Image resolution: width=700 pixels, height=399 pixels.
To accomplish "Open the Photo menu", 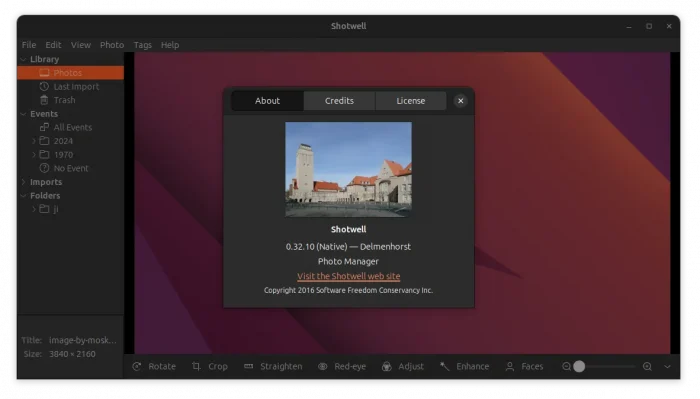I will (x=112, y=45).
